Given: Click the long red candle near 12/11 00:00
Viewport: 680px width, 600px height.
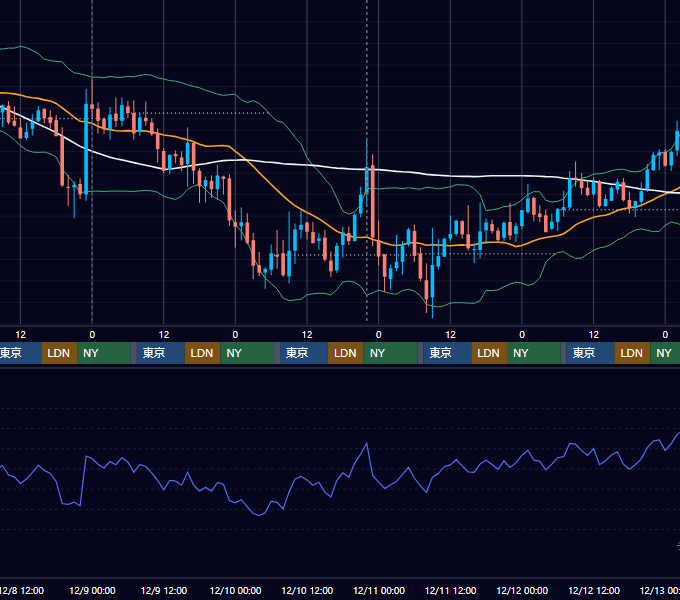Looking at the screenshot, I should (373, 202).
